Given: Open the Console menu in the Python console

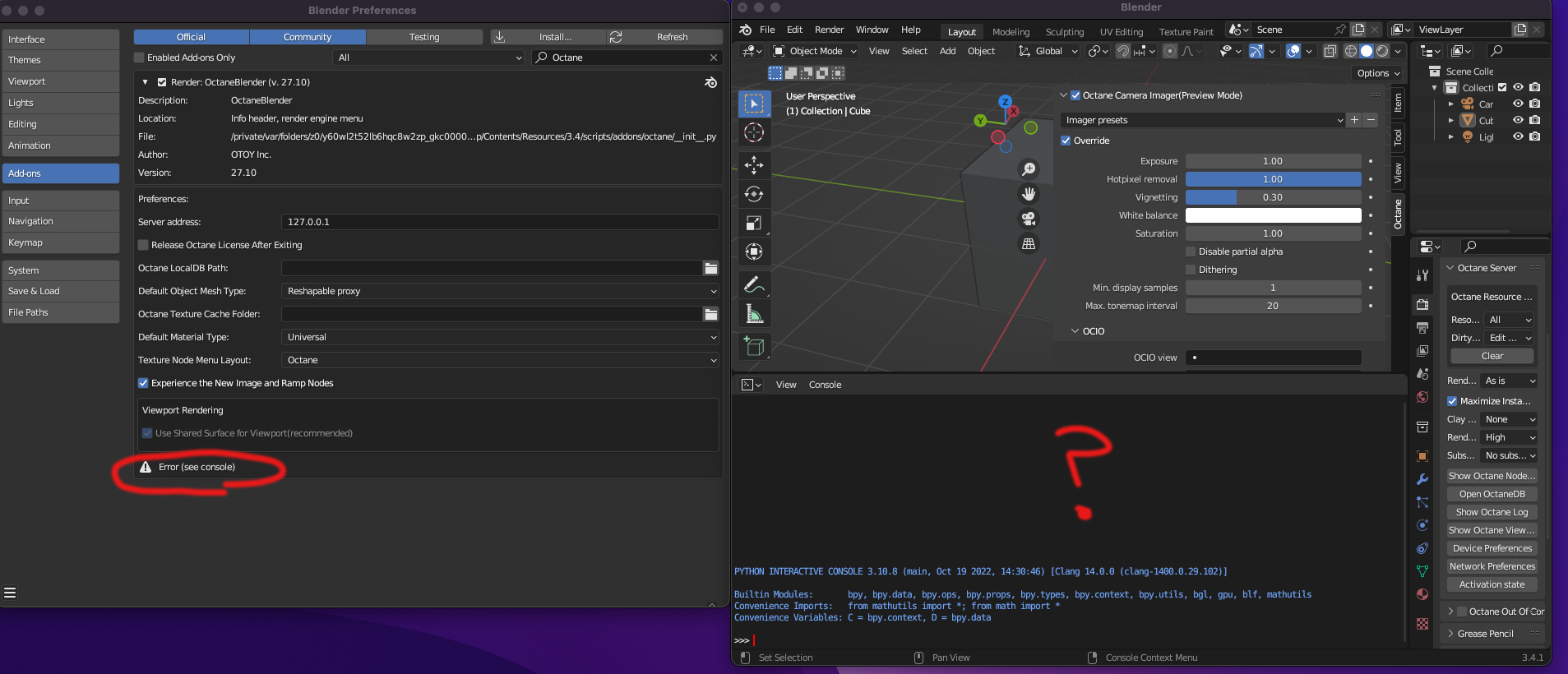Looking at the screenshot, I should click(x=825, y=385).
